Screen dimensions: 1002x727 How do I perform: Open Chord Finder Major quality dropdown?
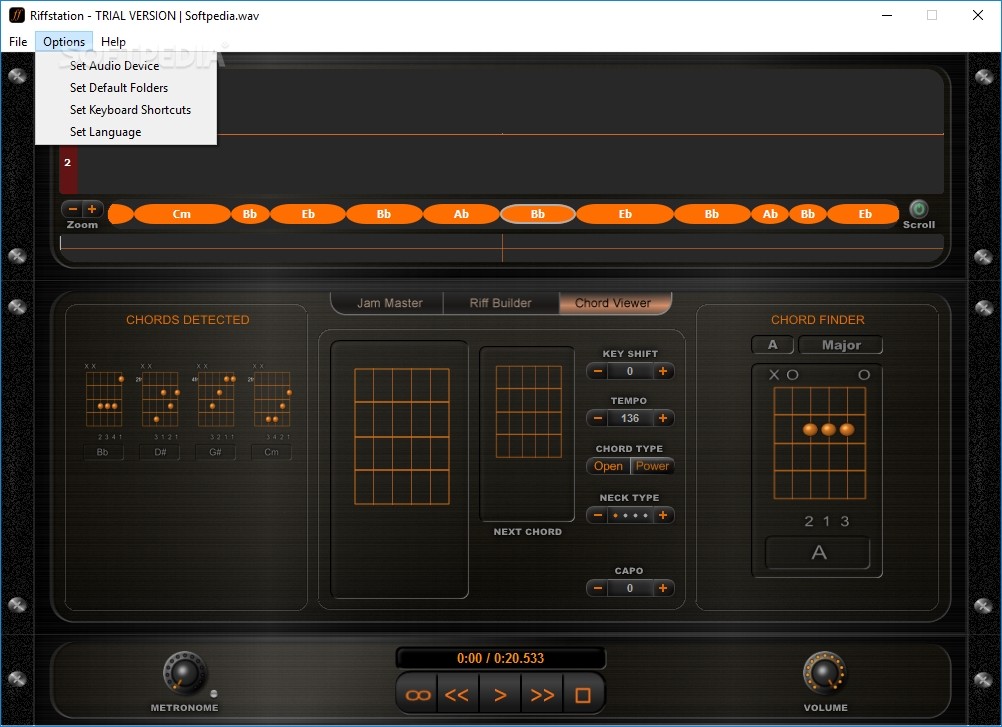(841, 345)
